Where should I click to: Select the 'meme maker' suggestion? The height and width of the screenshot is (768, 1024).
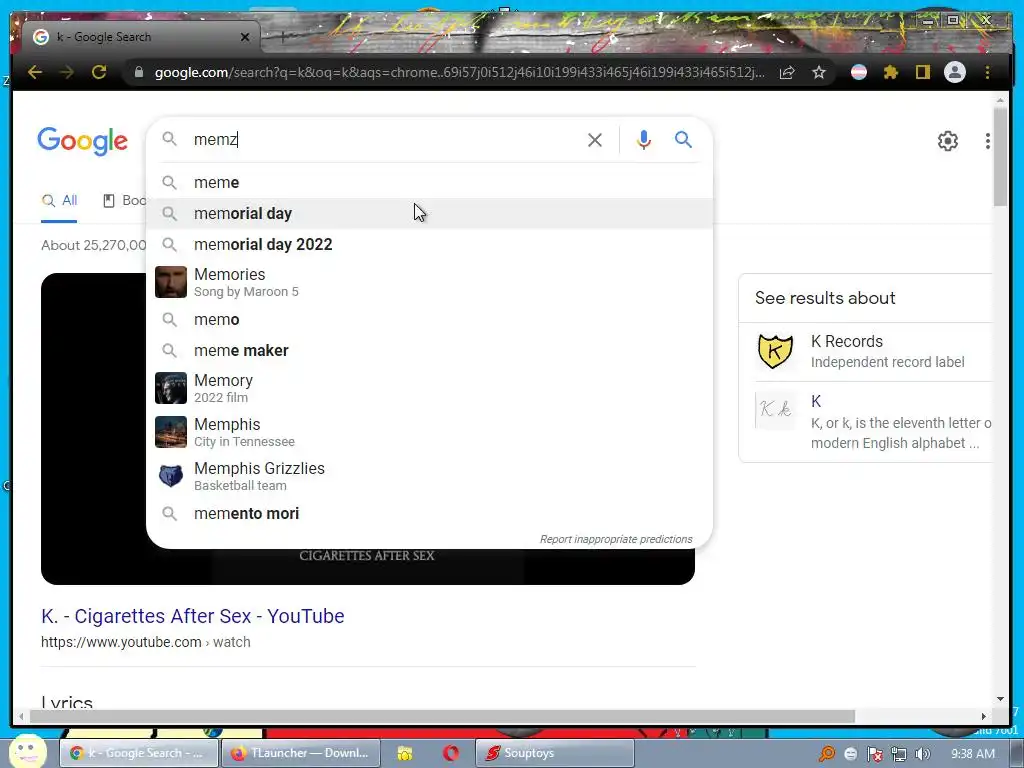430,351
